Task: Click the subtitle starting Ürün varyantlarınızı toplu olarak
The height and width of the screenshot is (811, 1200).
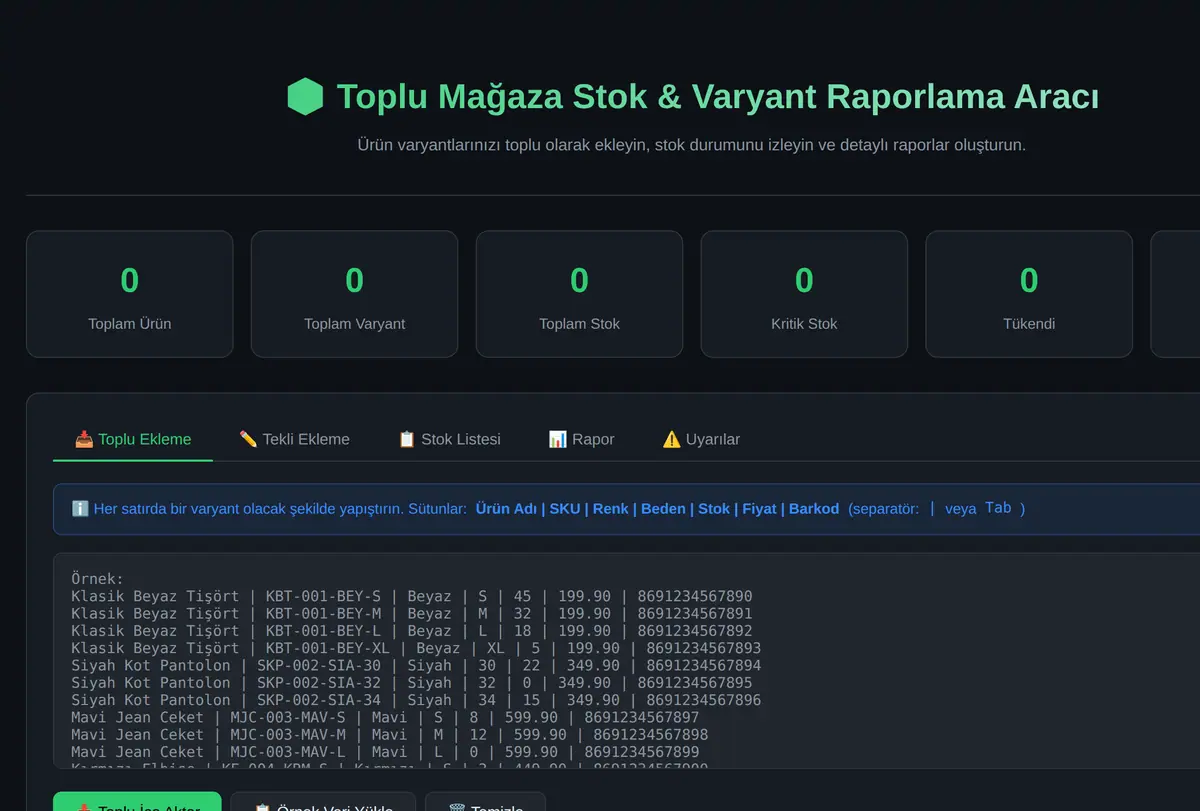Action: (691, 145)
